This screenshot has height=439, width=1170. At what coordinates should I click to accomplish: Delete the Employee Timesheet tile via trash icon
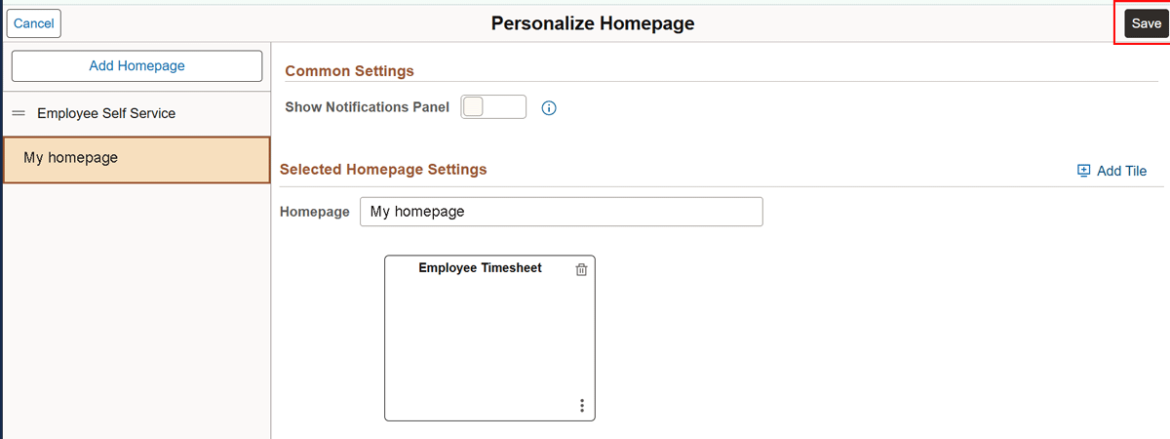581,270
